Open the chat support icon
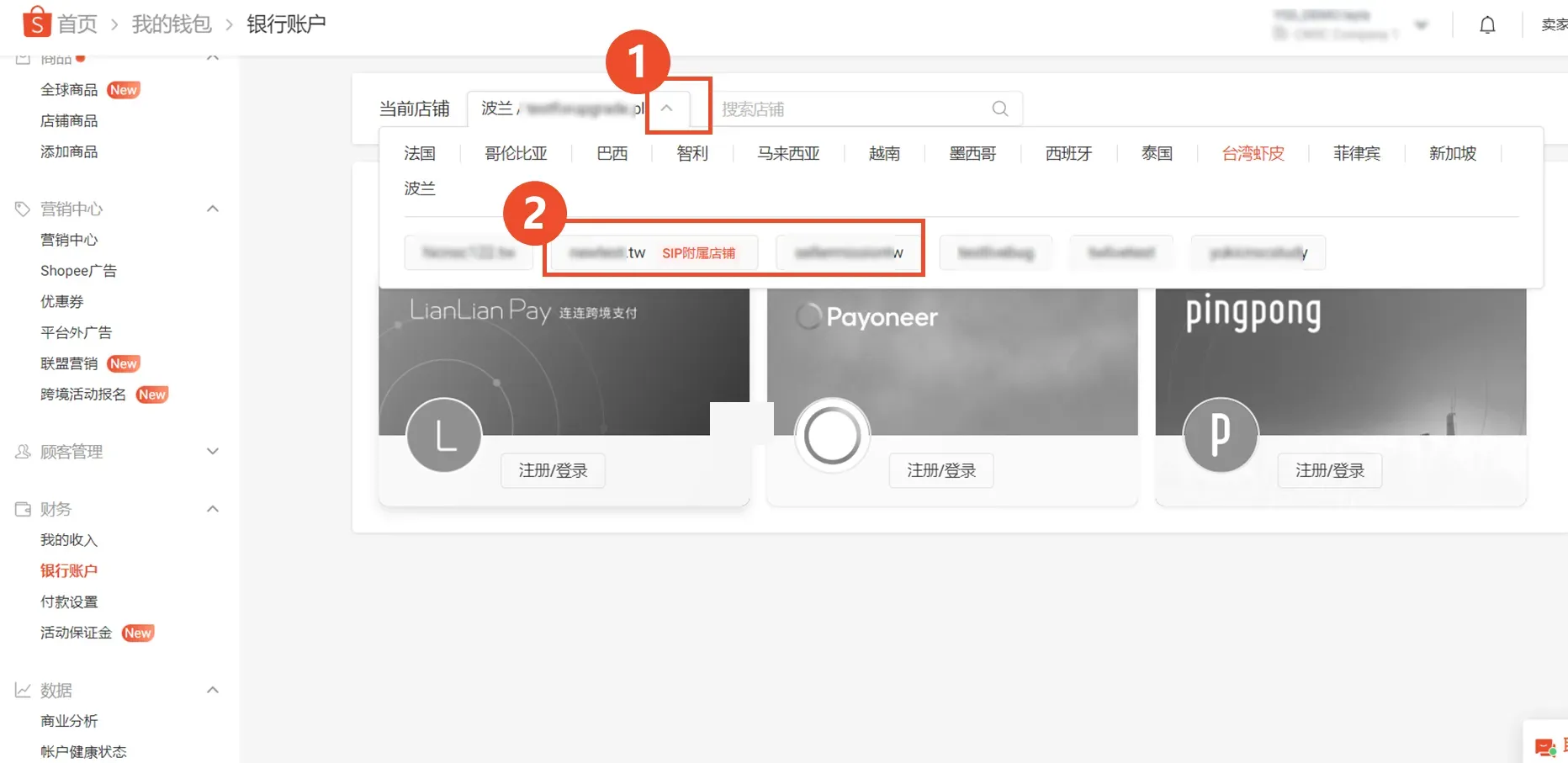 (x=1545, y=746)
